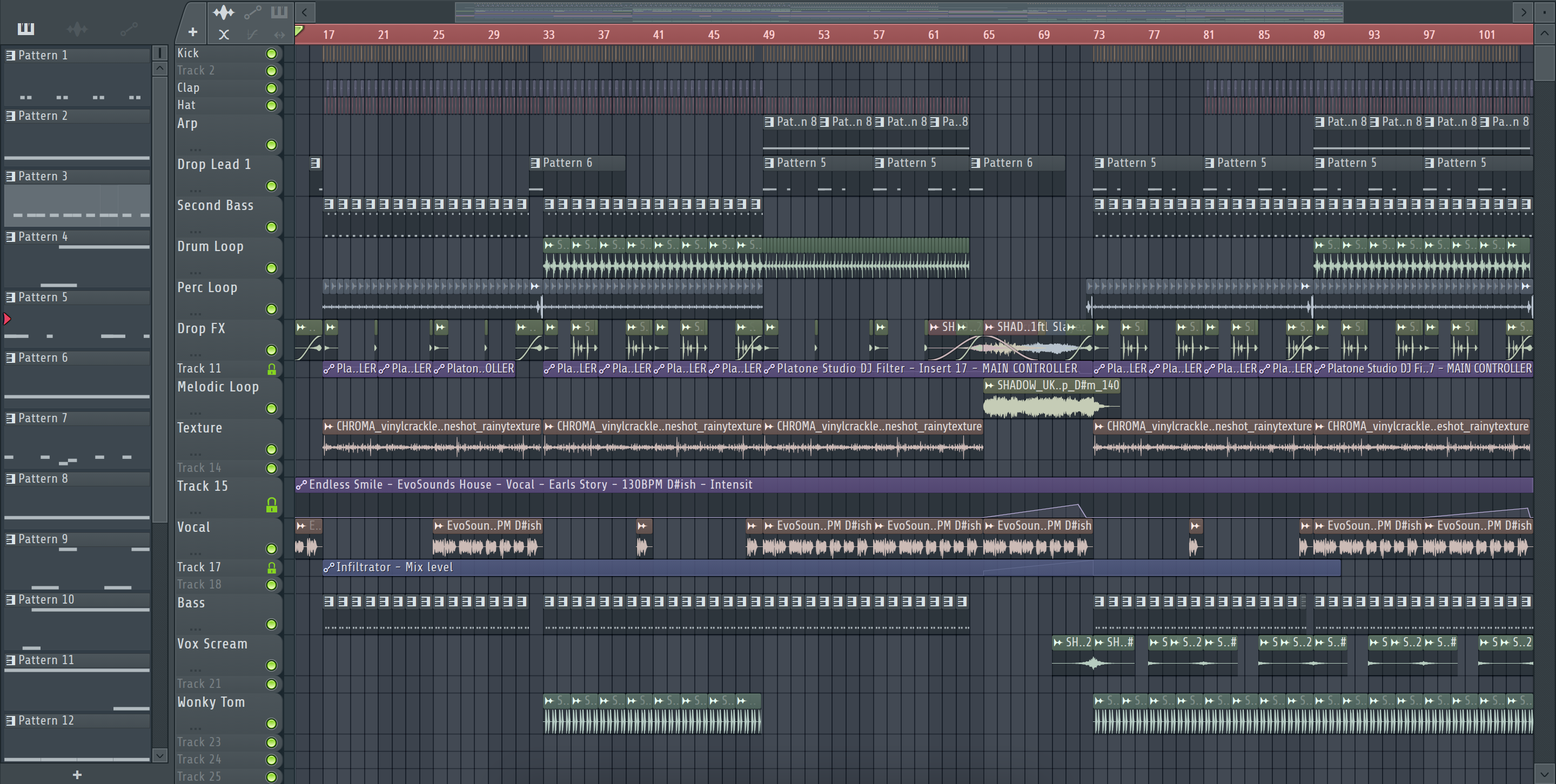Viewport: 1556px width, 784px height.
Task: Click the top-right corner playlist options button
Action: pyautogui.click(x=1545, y=12)
